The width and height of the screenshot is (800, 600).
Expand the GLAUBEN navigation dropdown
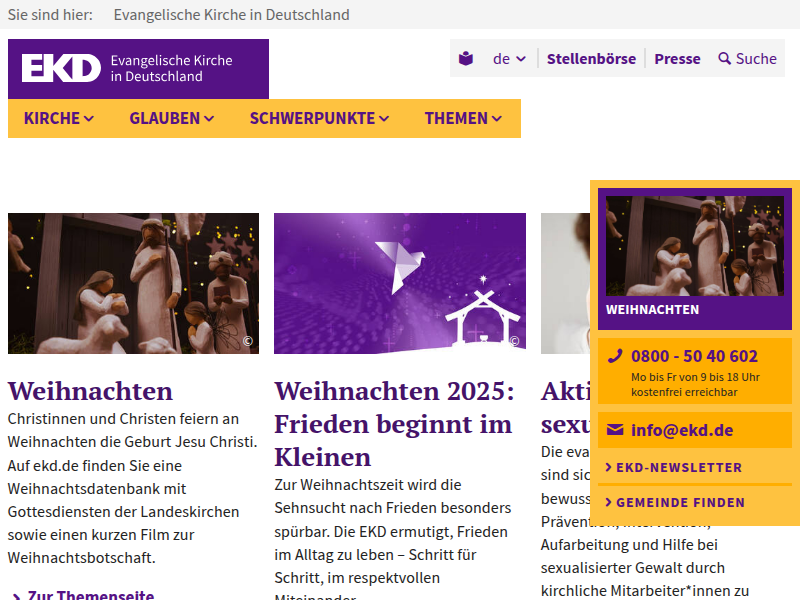coord(171,118)
